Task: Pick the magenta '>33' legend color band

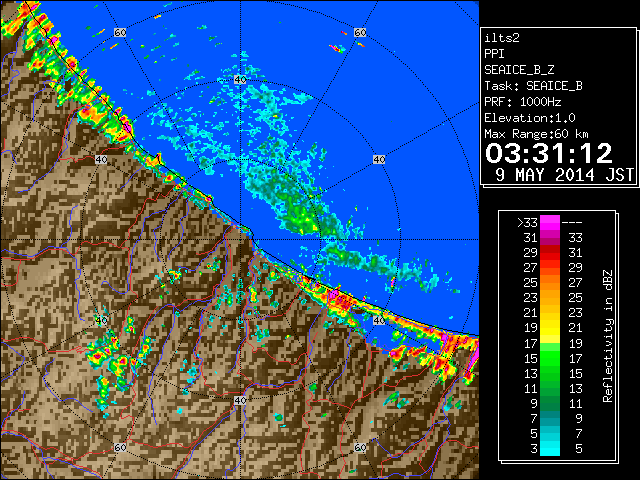Action: 550,223
